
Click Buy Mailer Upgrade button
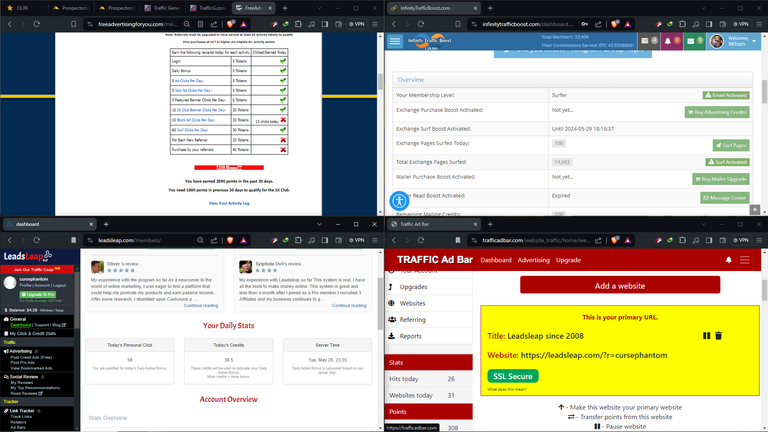coord(720,179)
